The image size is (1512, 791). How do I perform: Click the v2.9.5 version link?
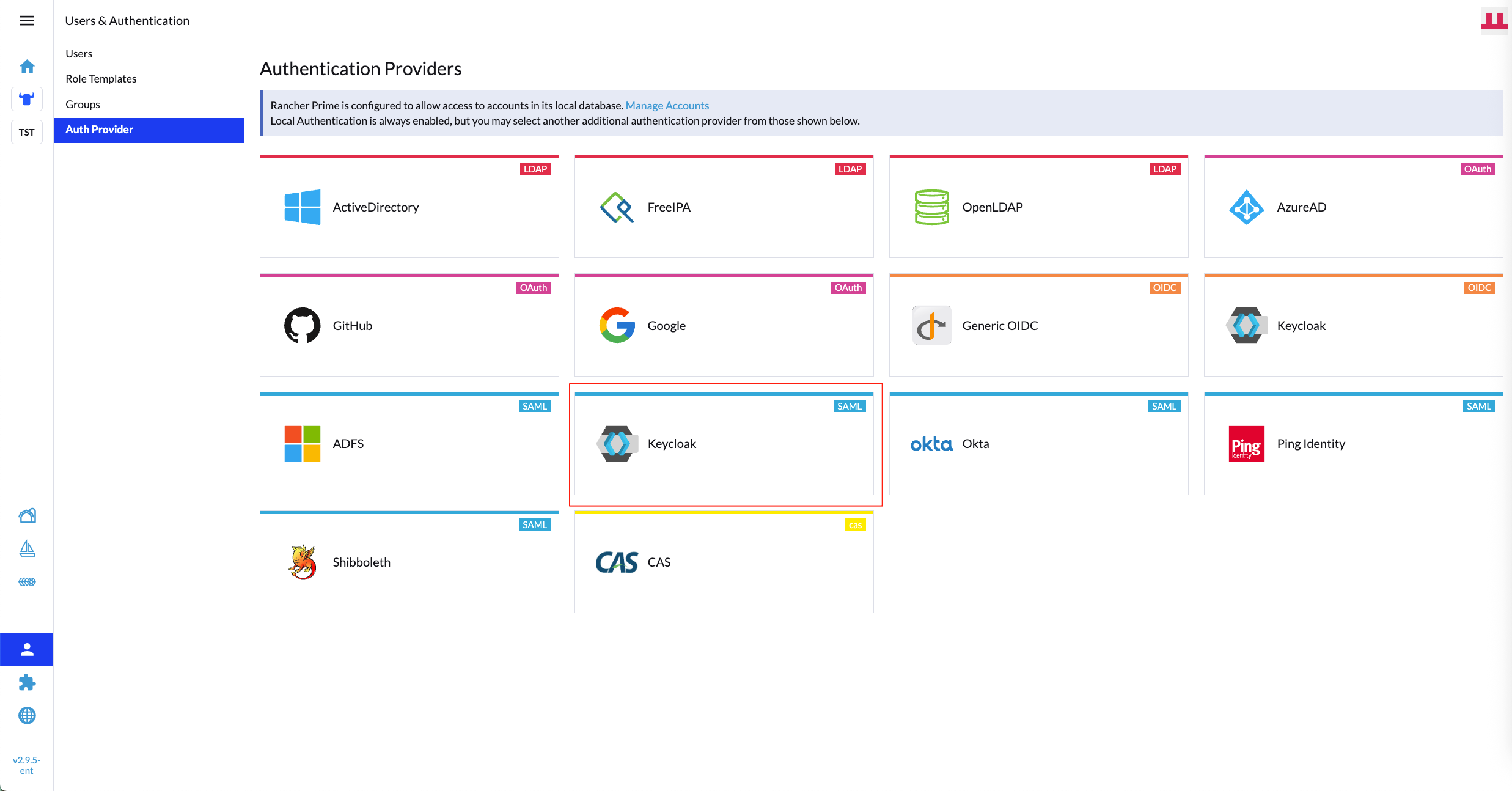click(x=26, y=765)
